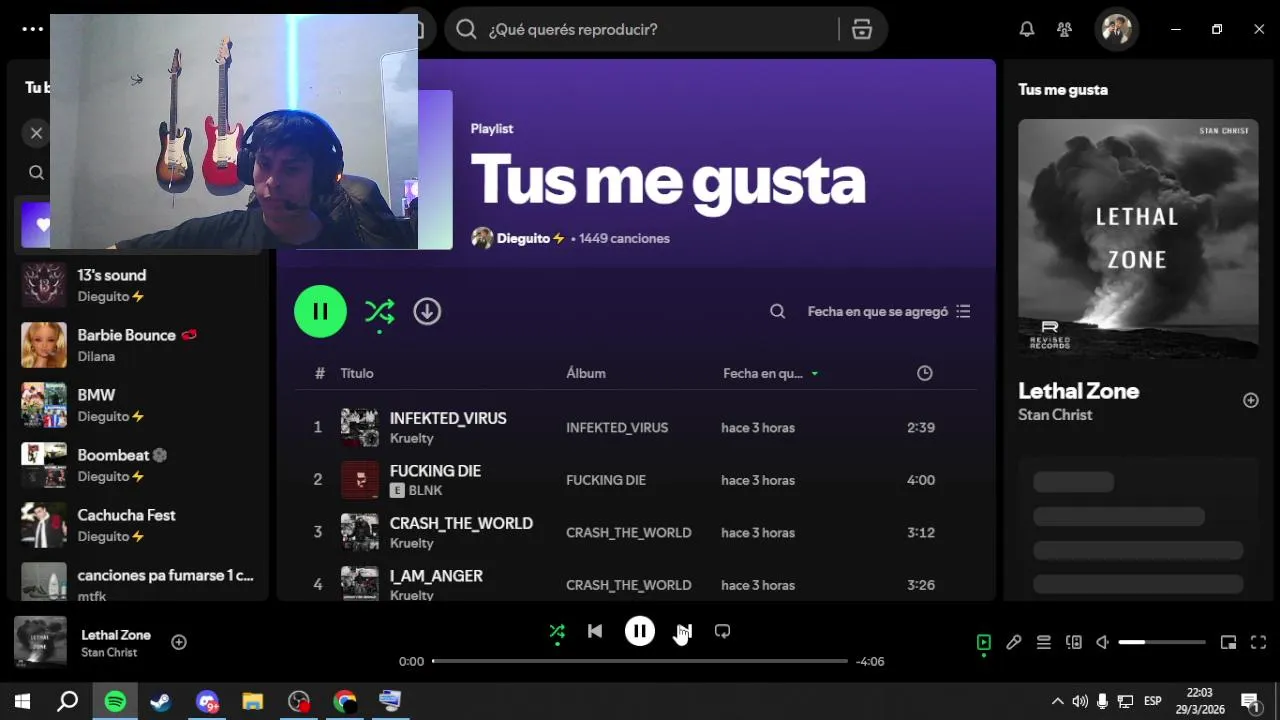Viewport: 1280px width, 720px height.
Task: Open the friend activity icon
Action: (1065, 29)
